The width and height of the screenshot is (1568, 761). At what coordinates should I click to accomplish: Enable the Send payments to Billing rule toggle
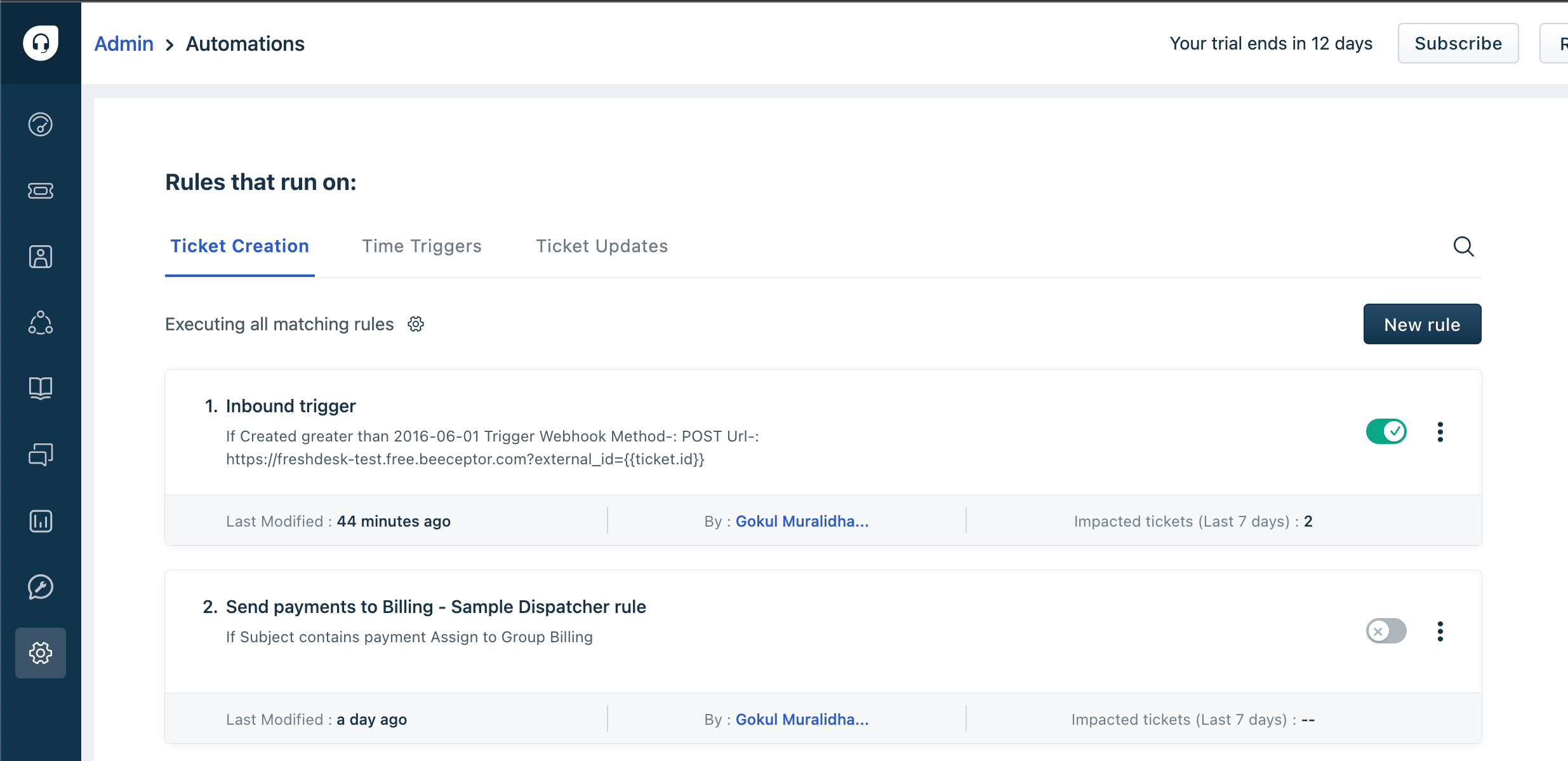coord(1386,631)
